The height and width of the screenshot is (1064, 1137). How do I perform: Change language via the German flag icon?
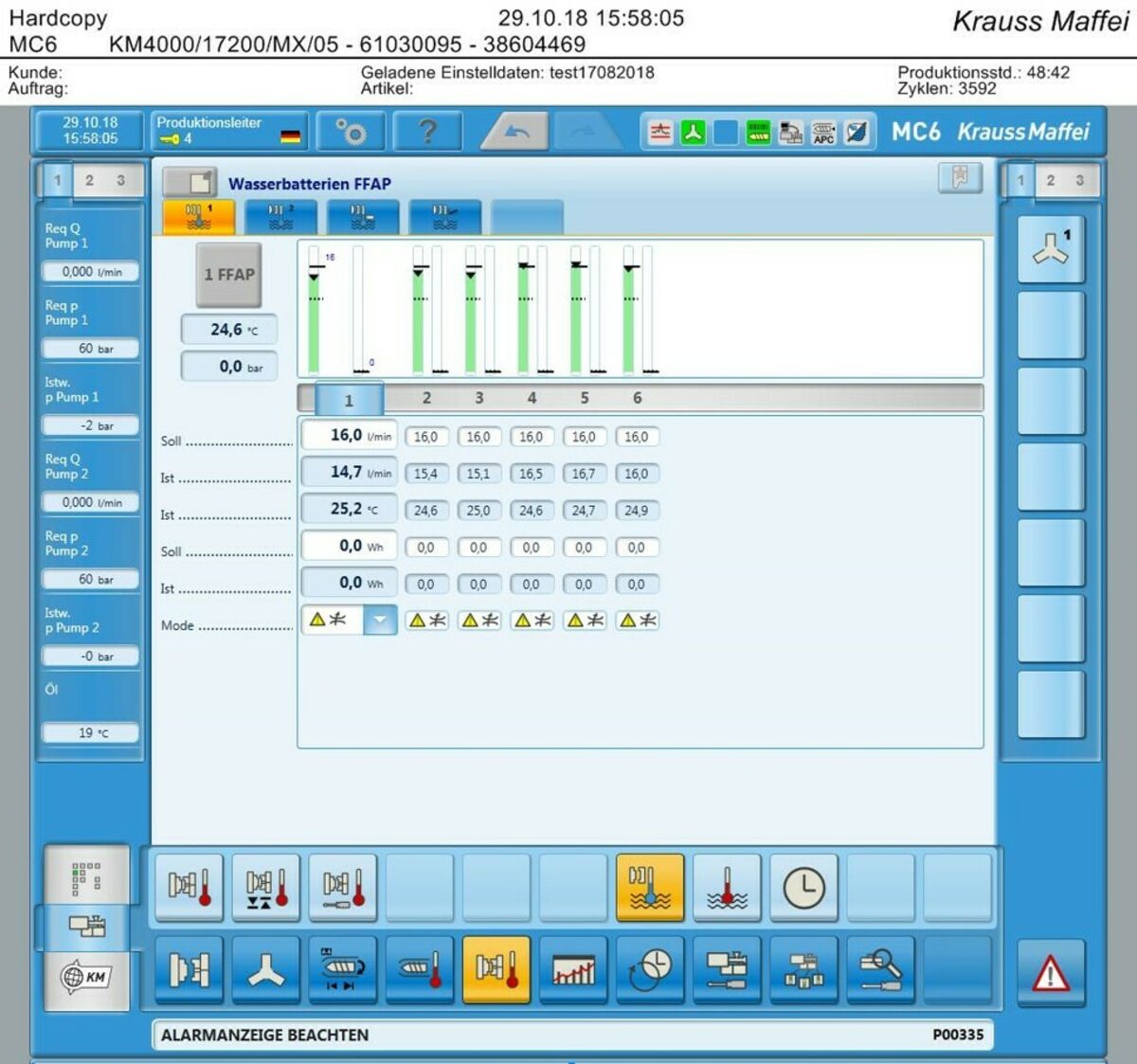(x=290, y=137)
